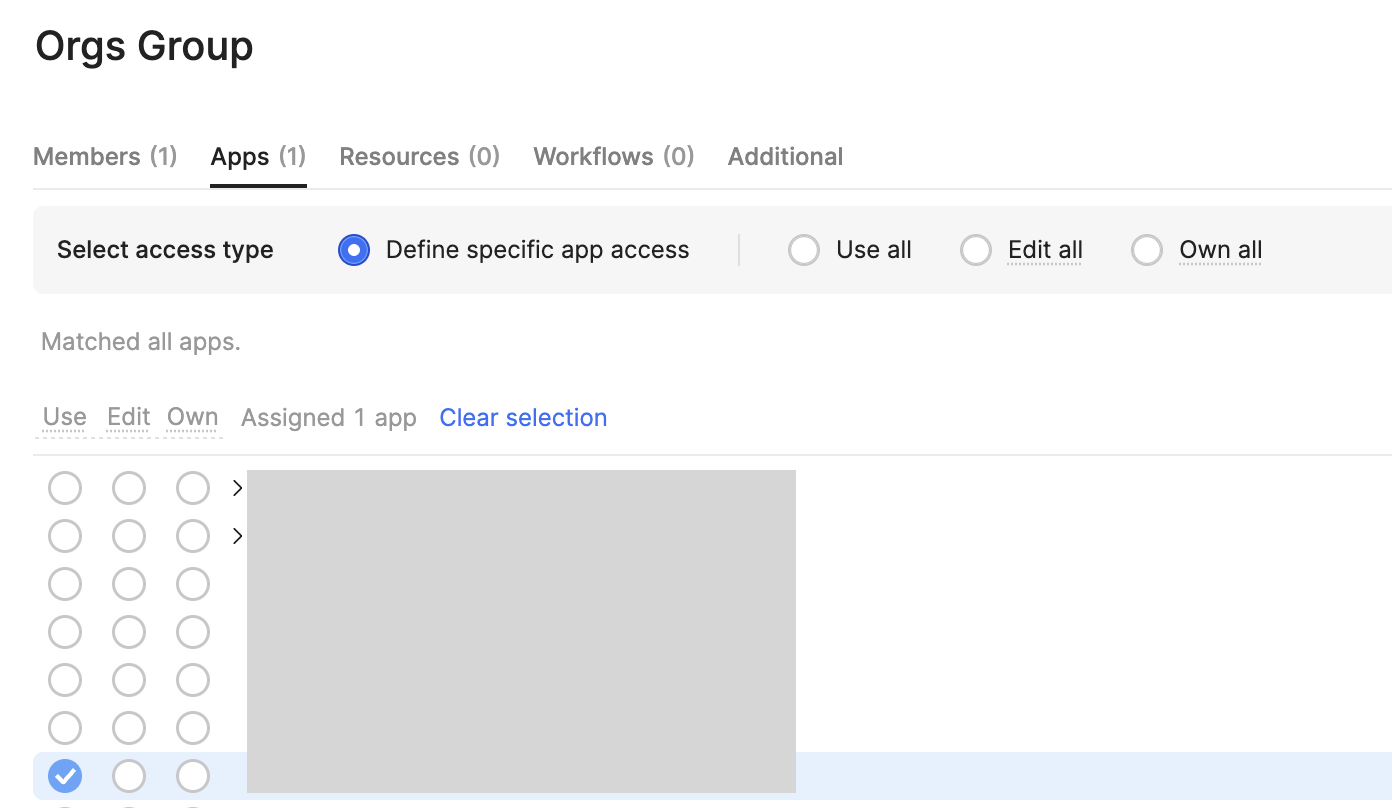Expand the second folder row chevron
This screenshot has width=1392, height=808.
pos(237,536)
